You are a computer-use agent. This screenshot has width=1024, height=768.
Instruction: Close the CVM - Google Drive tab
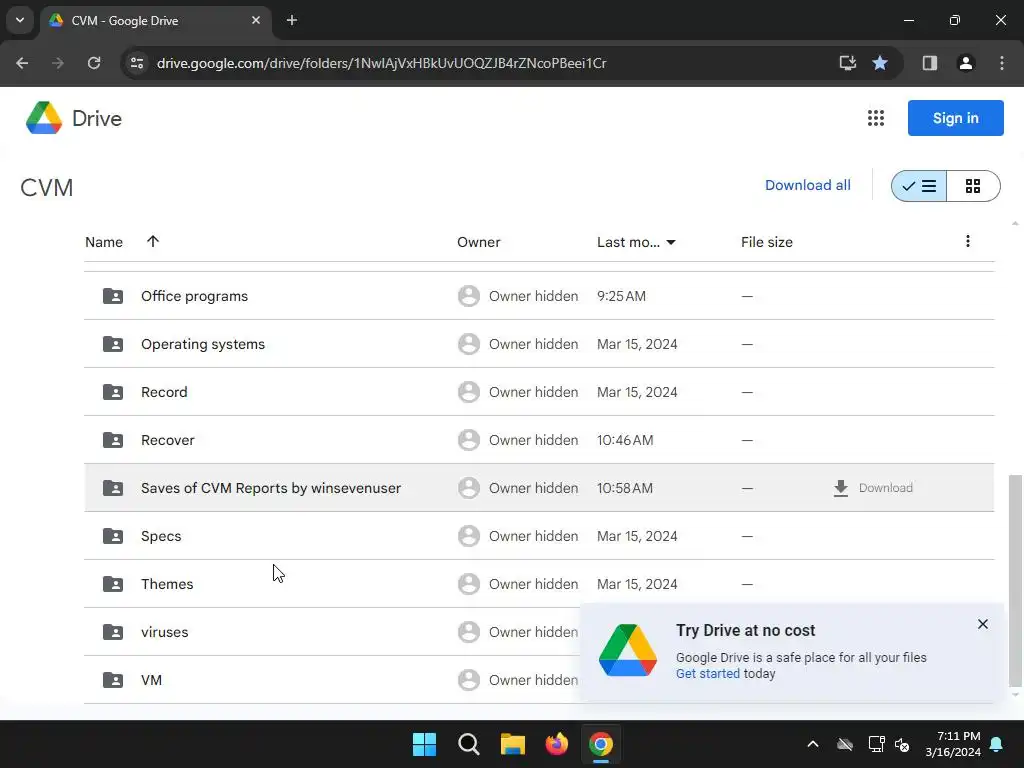256,20
